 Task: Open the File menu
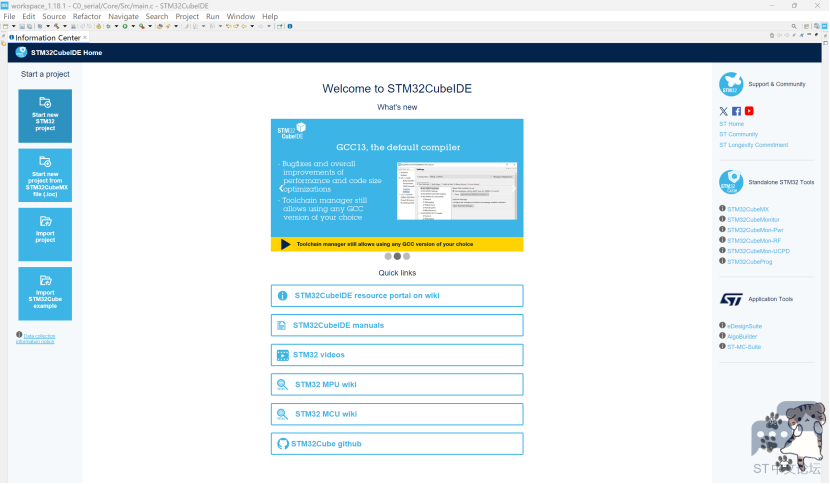[x=10, y=16]
